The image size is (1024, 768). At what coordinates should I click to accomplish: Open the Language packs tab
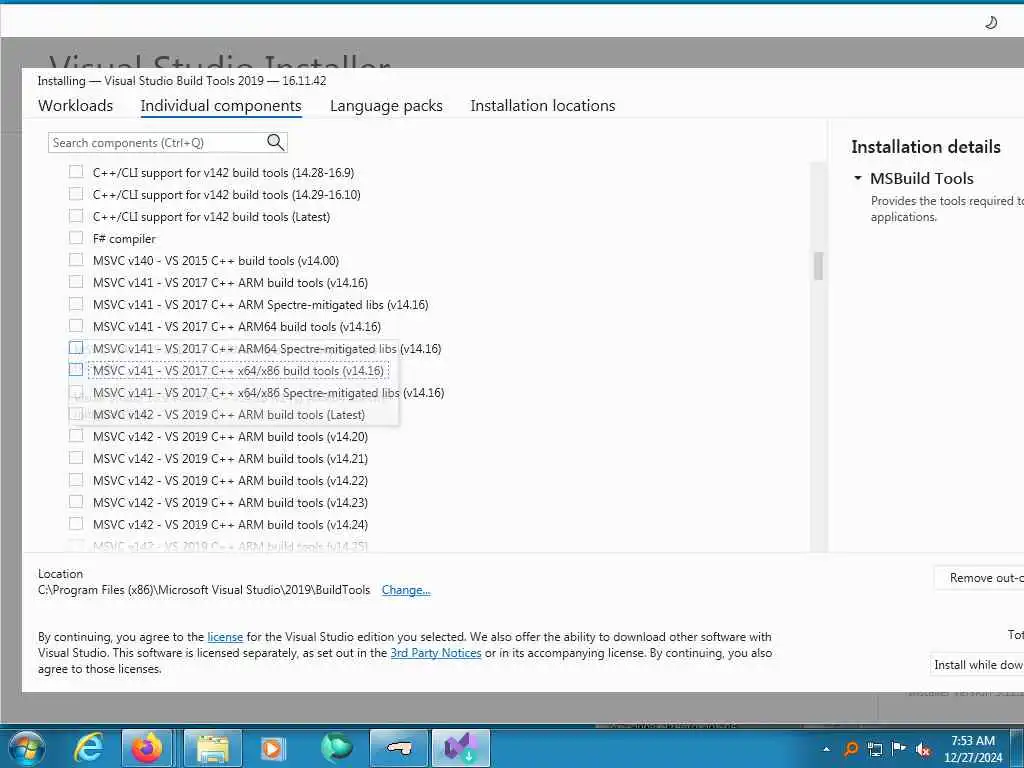pos(386,106)
